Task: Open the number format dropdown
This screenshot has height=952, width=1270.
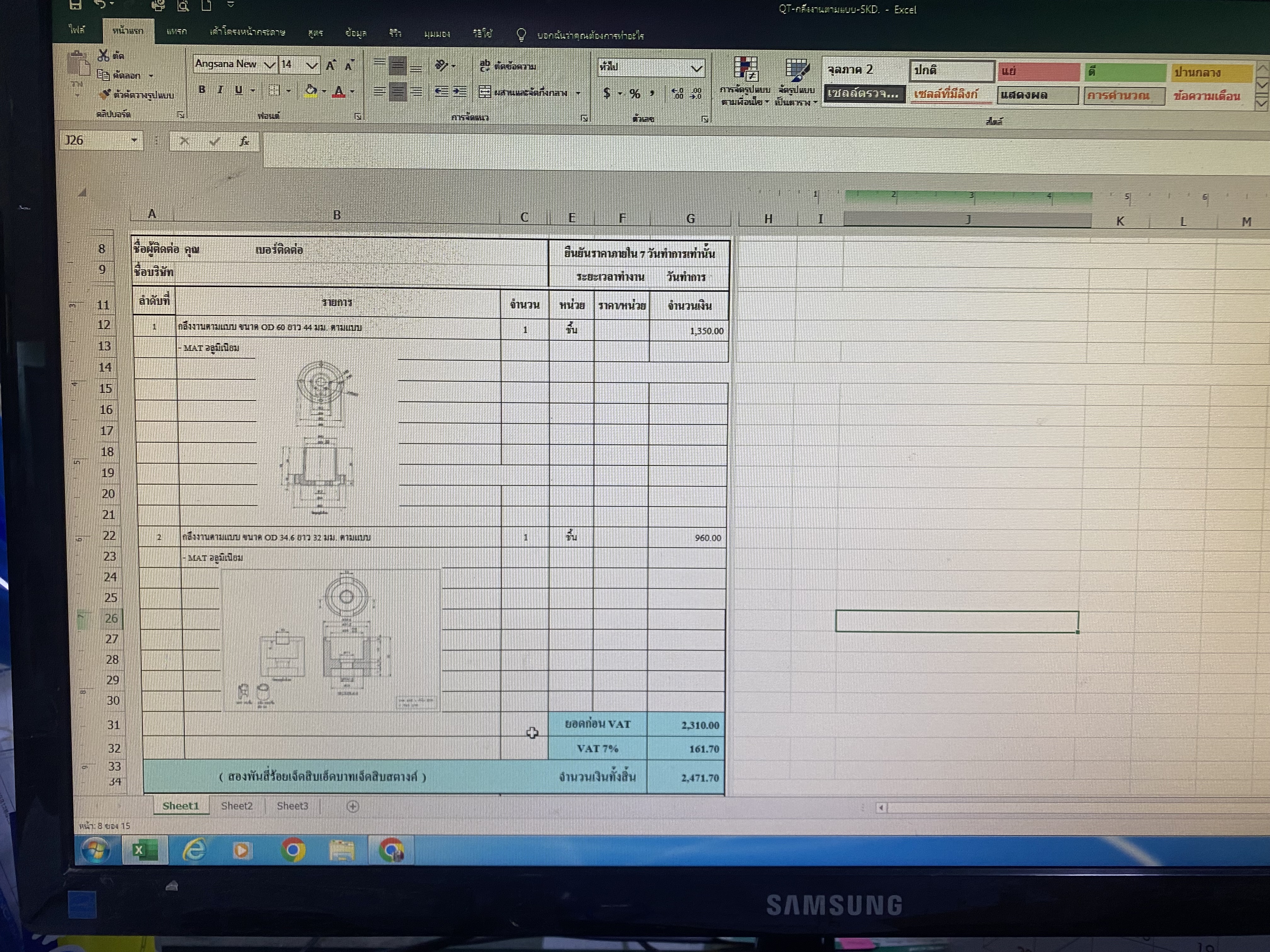Action: click(696, 69)
